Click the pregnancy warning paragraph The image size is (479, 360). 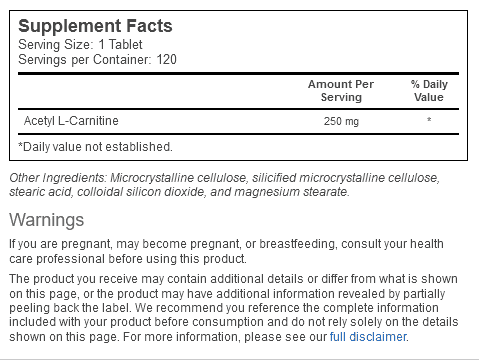click(x=226, y=251)
